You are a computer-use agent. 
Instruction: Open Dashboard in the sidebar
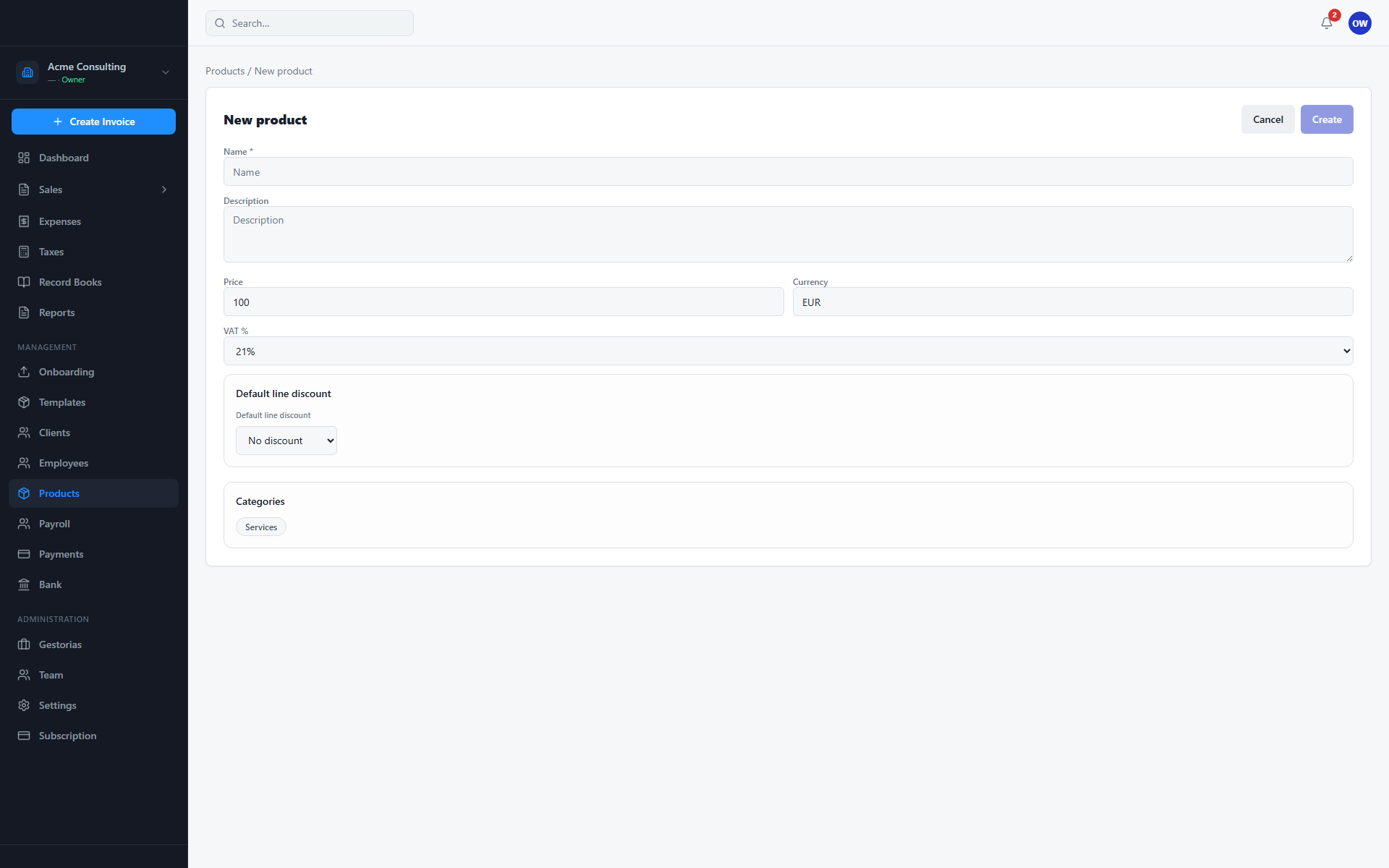(x=93, y=158)
